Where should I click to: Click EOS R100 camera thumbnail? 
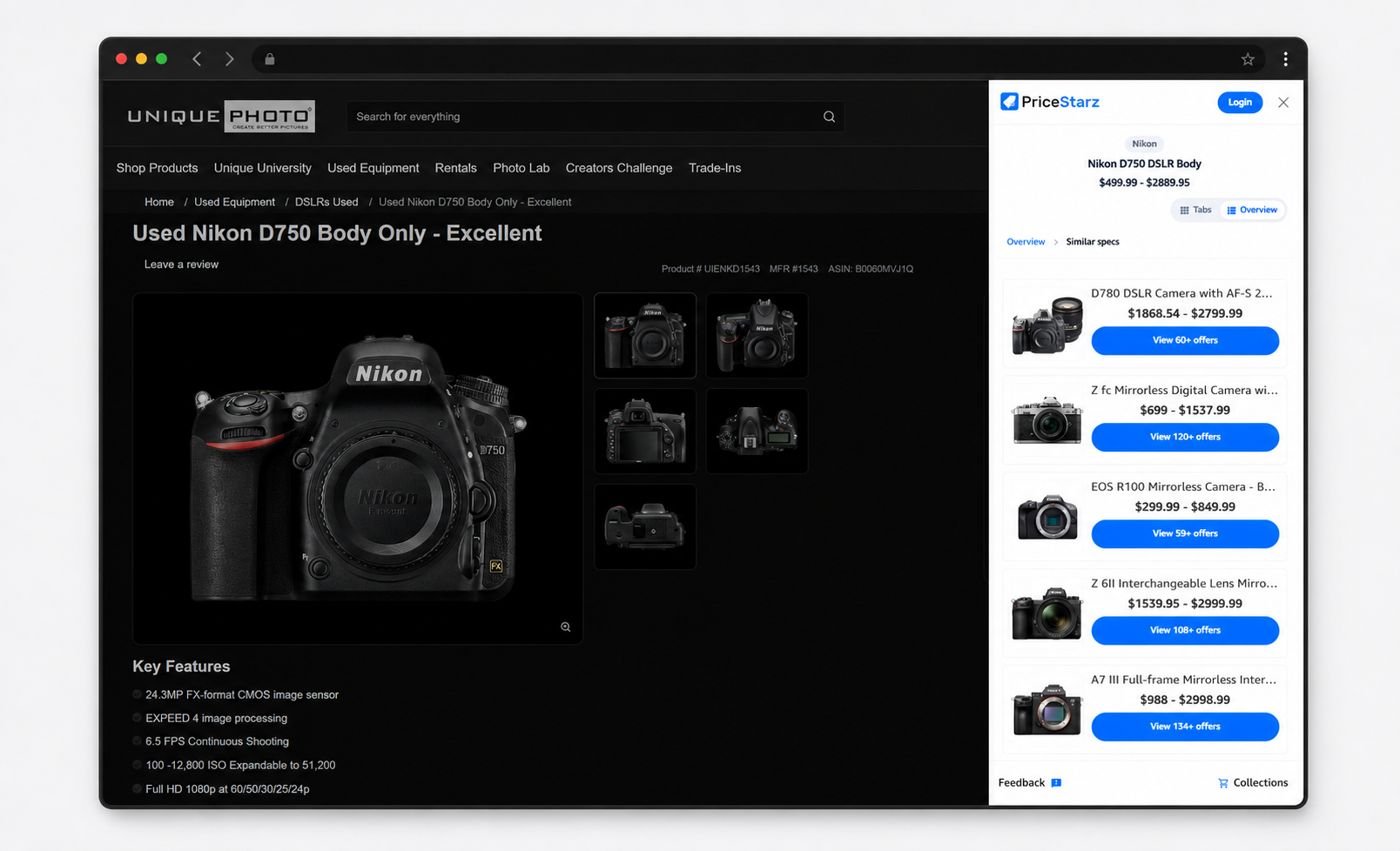[x=1047, y=518]
